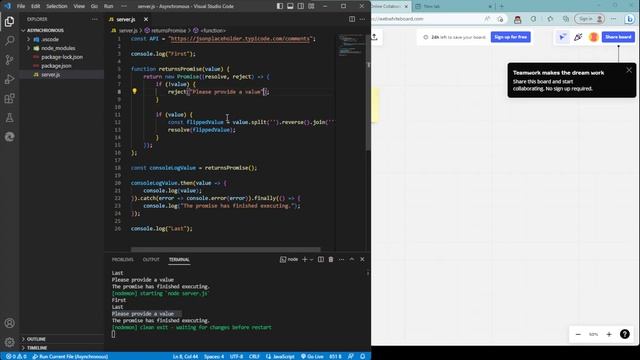Open the File menu
Screen dimensions: 640x360
21,6
